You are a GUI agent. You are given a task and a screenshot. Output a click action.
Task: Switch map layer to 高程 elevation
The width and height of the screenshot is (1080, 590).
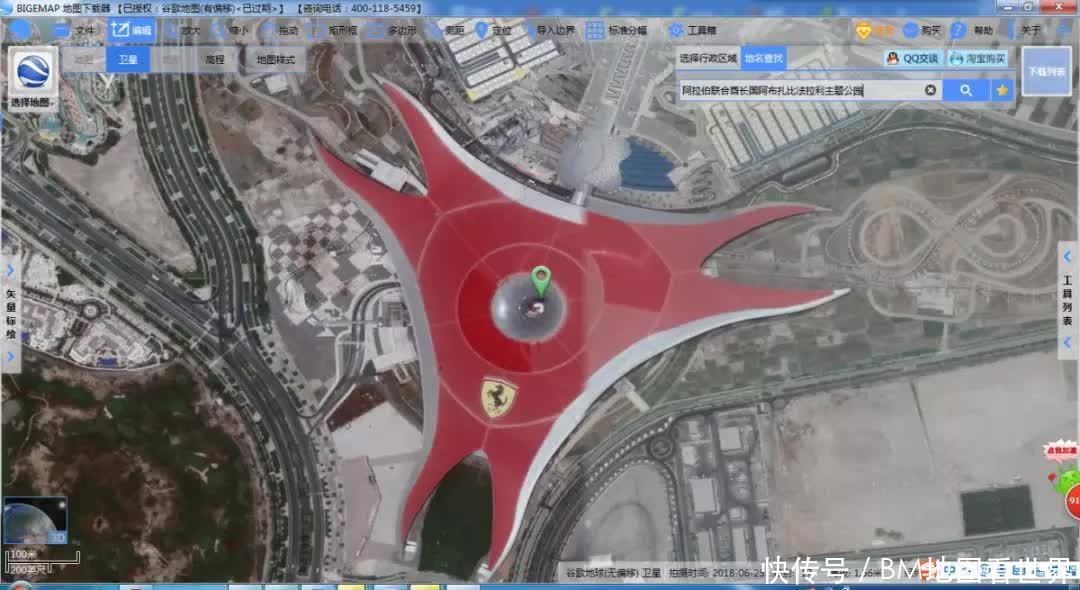[214, 60]
